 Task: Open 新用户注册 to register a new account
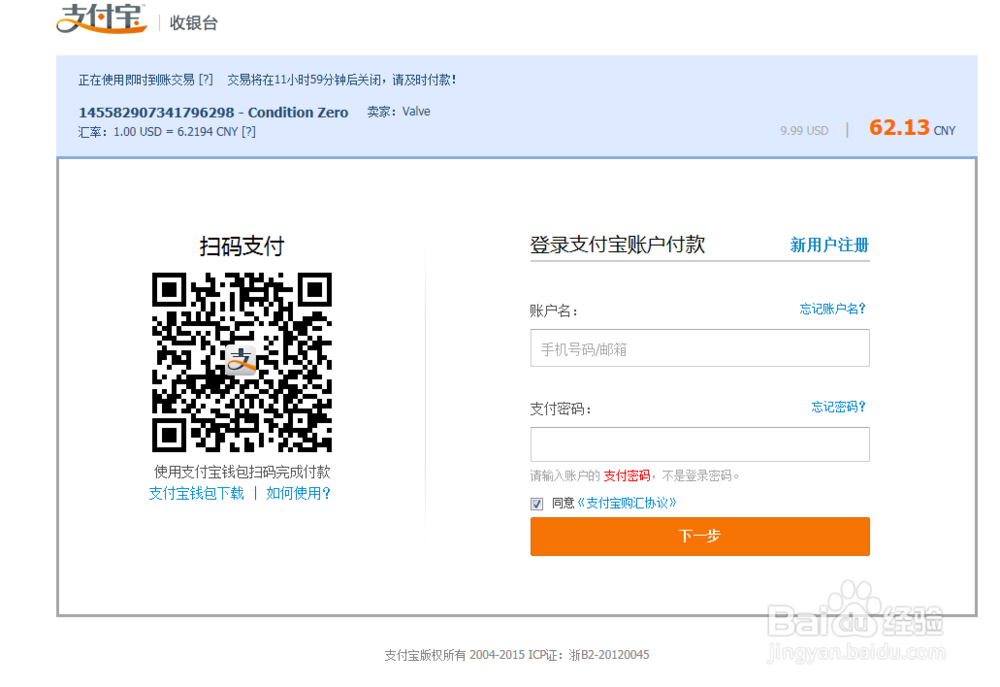tap(830, 244)
